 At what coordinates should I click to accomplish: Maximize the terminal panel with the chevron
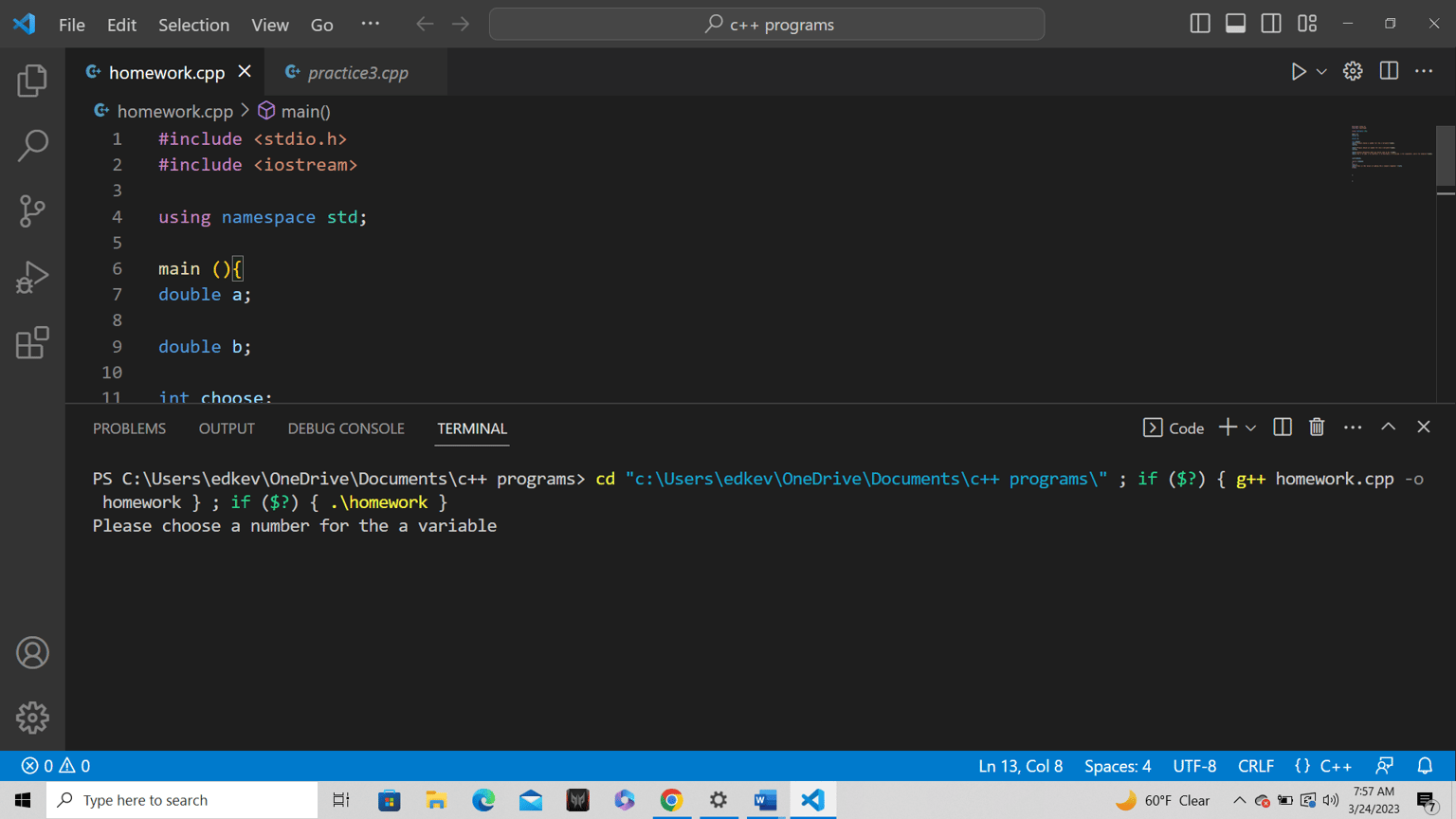(x=1388, y=428)
